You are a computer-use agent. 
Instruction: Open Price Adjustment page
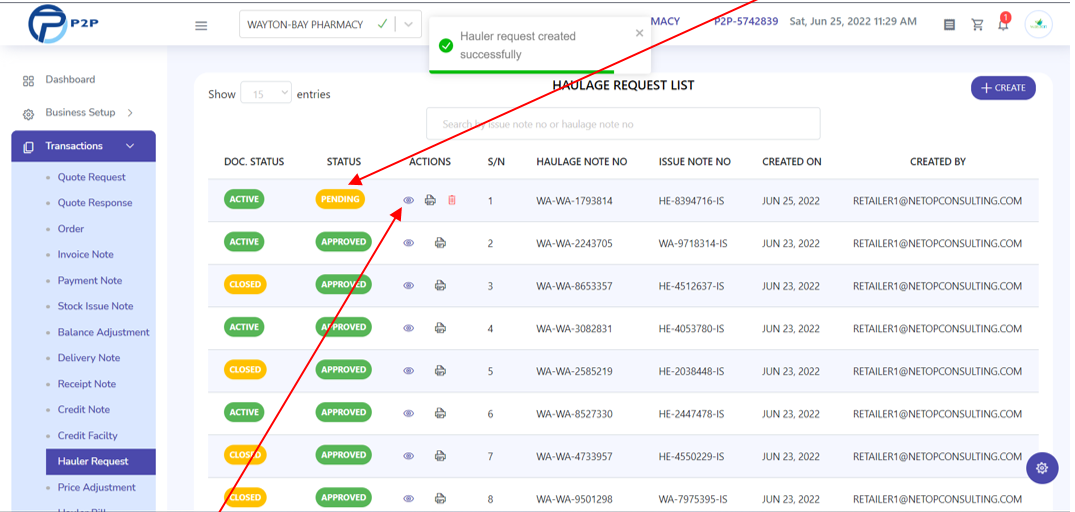point(97,487)
